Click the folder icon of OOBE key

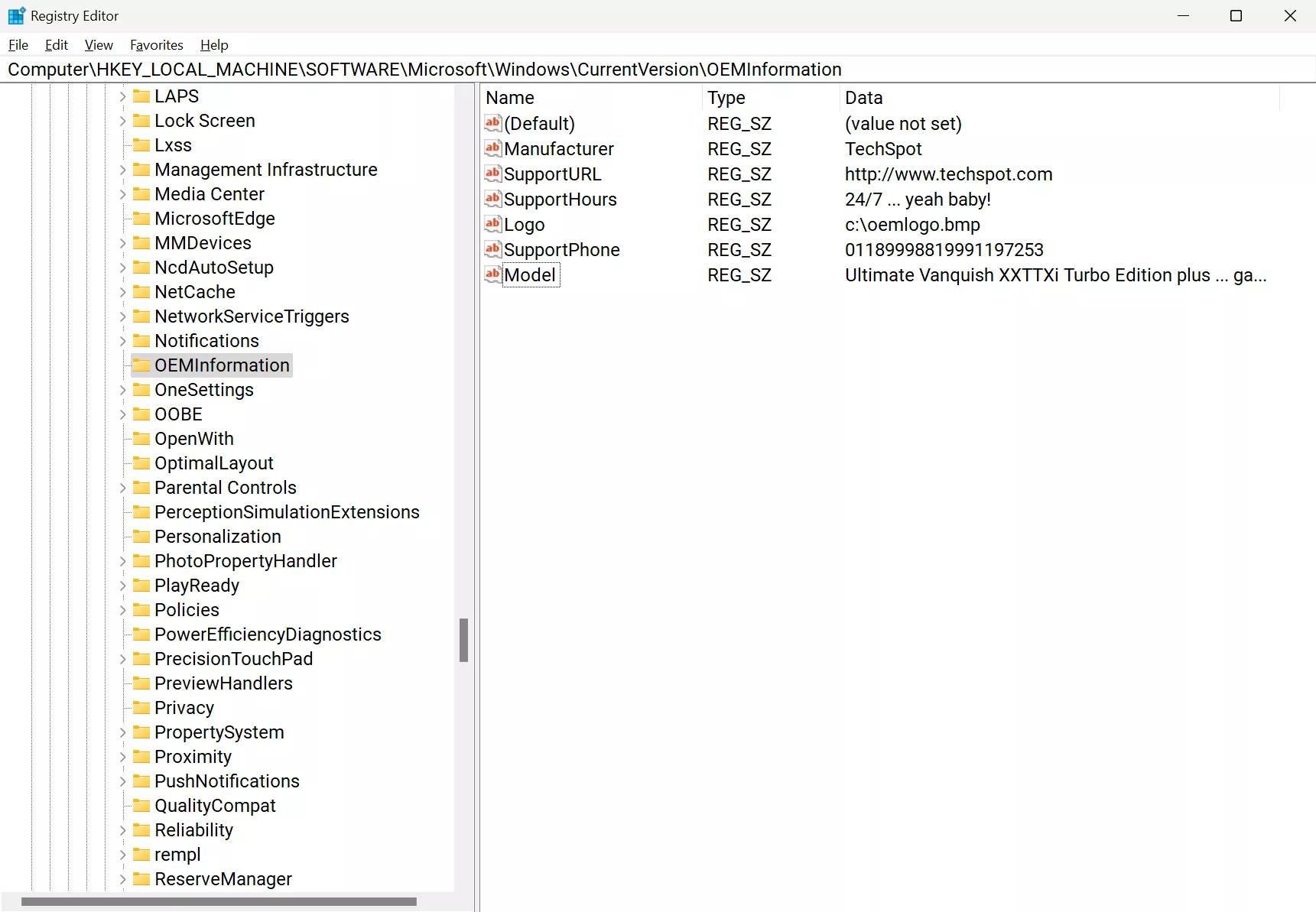141,414
